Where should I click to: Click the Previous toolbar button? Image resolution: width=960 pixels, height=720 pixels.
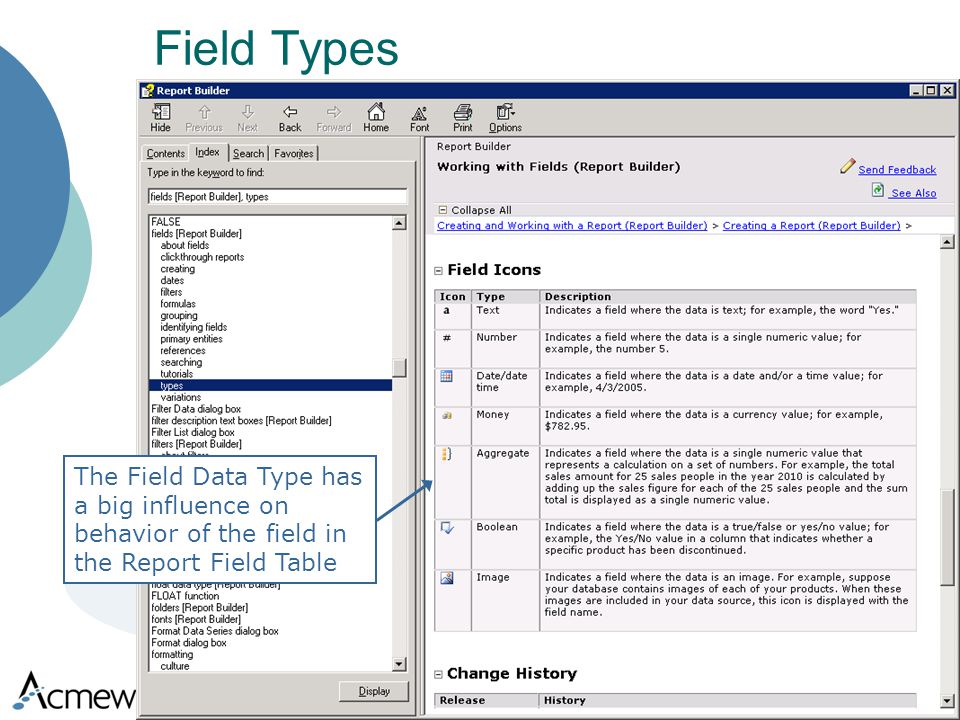tap(204, 118)
